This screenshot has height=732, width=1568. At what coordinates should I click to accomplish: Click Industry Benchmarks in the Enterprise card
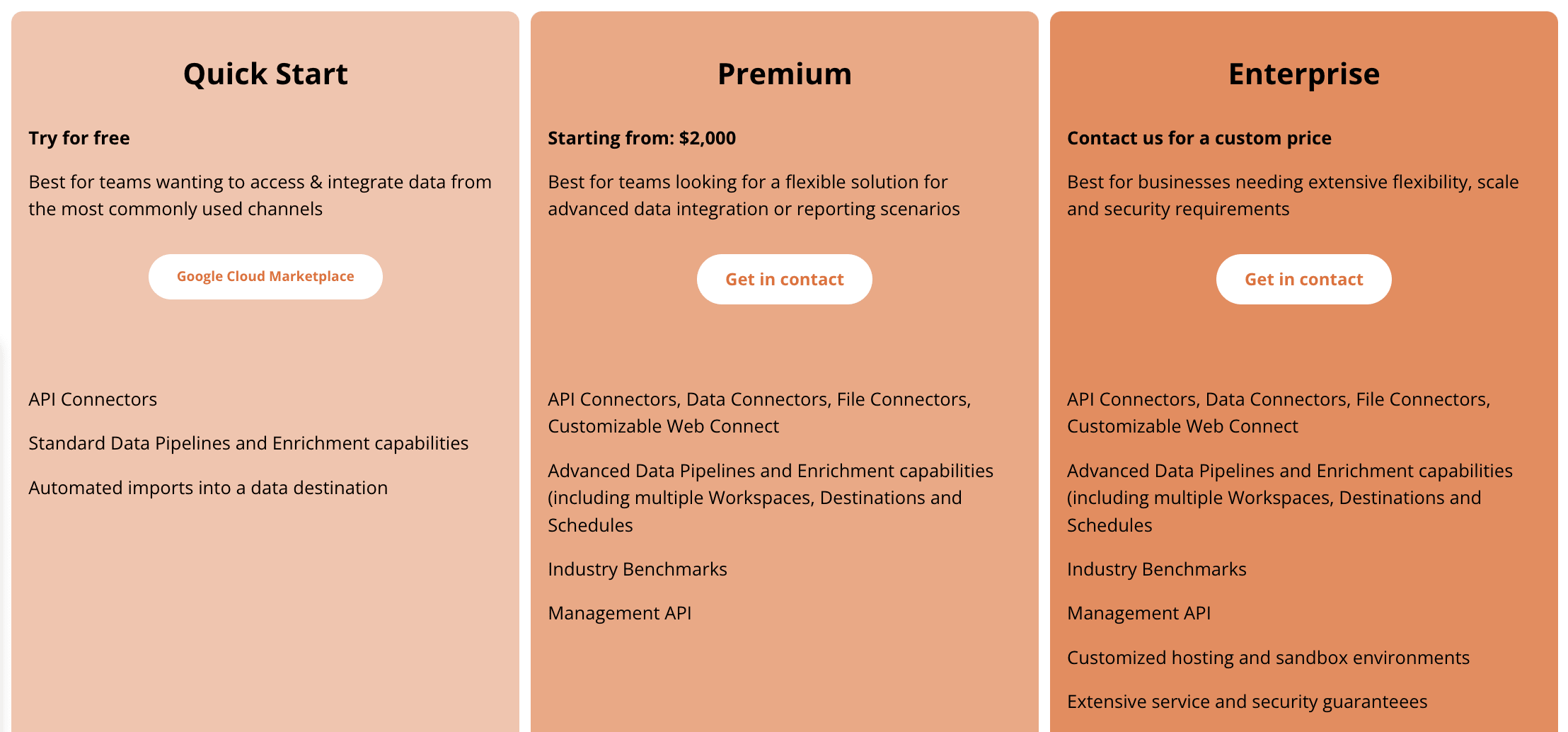click(x=1157, y=569)
